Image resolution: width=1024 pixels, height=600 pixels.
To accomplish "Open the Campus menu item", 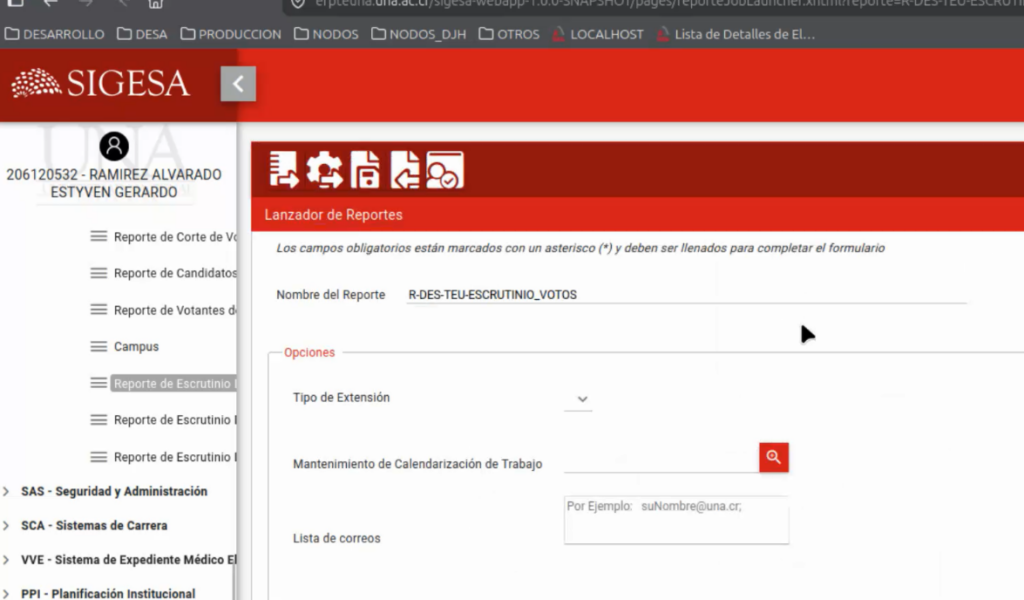I will click(136, 347).
